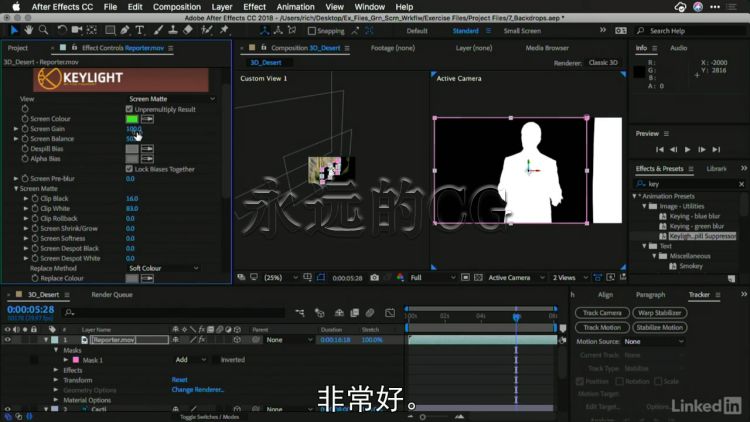Select the Hand tool
The width and height of the screenshot is (750, 422).
click(x=29, y=31)
